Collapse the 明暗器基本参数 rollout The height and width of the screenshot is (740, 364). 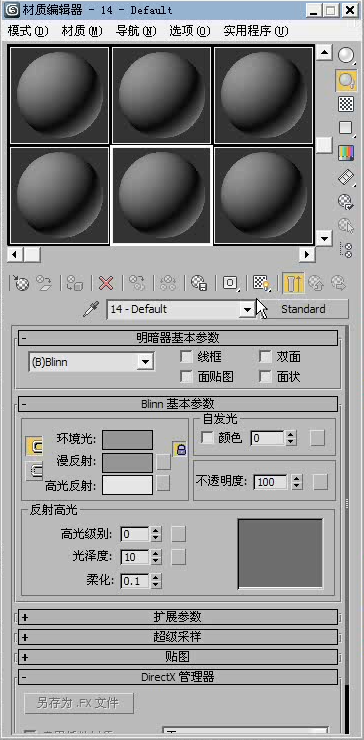pos(178,338)
